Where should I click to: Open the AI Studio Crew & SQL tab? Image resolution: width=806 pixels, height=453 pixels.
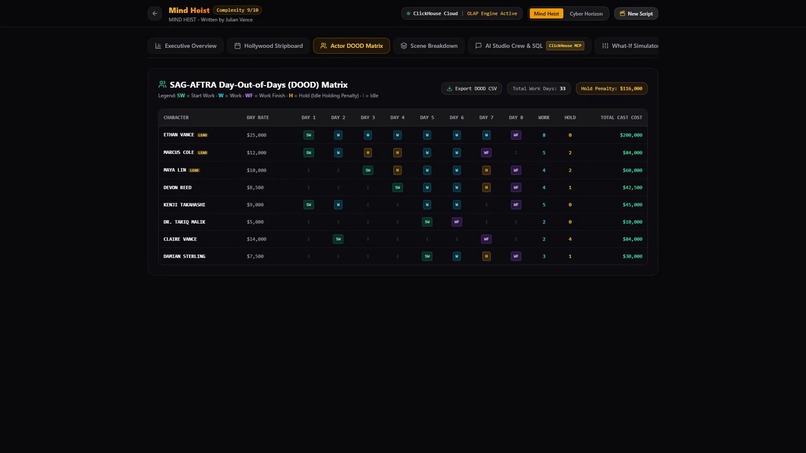[529, 46]
